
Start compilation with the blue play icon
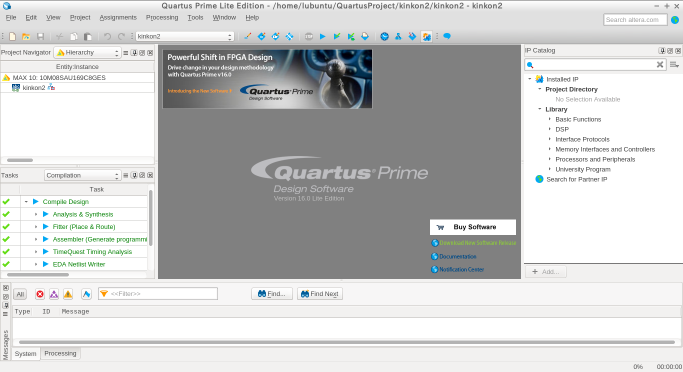tap(323, 37)
